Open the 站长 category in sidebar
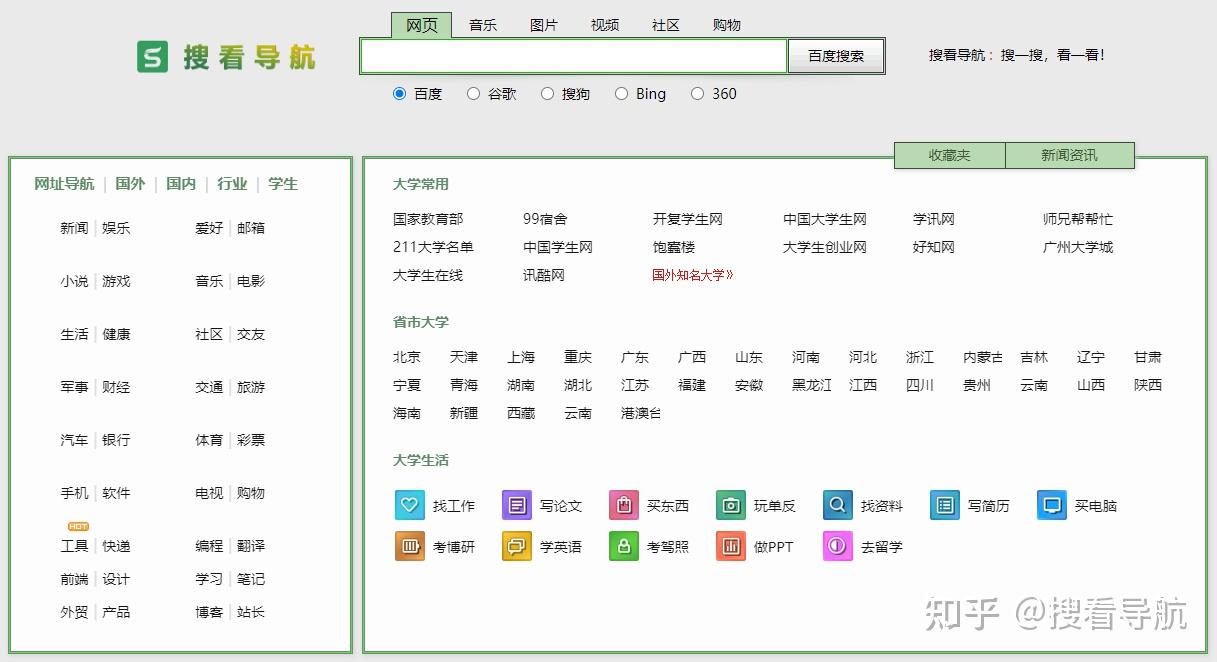1217x662 pixels. click(251, 612)
